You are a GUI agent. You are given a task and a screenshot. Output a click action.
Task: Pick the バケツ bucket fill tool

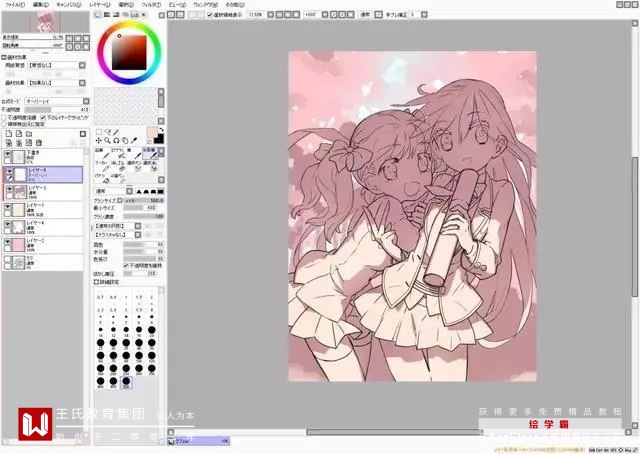pyautogui.click(x=102, y=178)
